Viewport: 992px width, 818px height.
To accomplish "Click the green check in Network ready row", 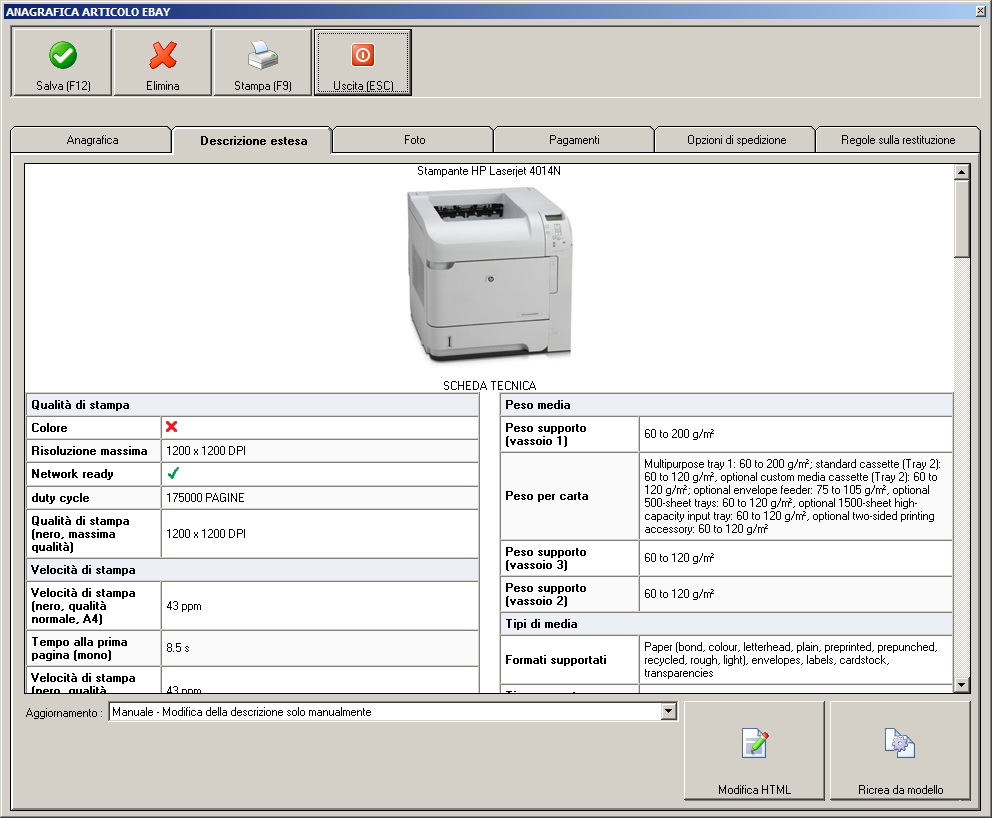I will (x=173, y=473).
